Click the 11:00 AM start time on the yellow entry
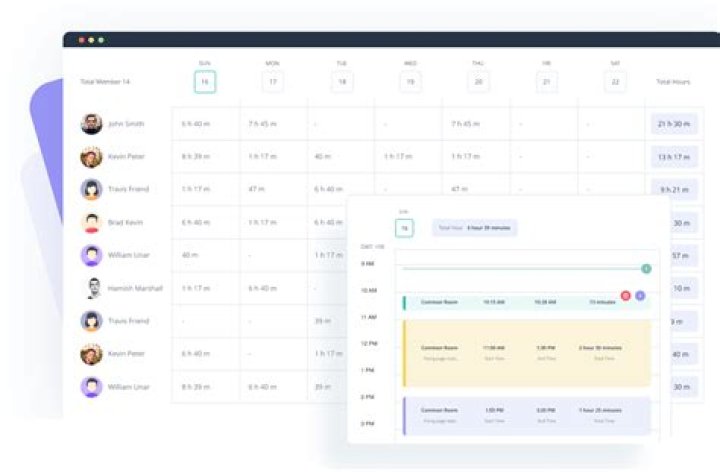The width and height of the screenshot is (720, 472). 494,348
